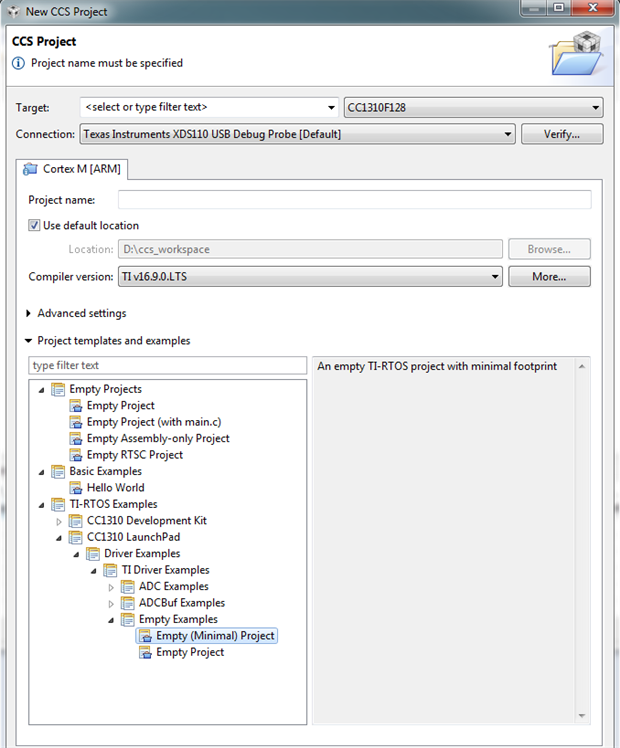Collapse the TI-RTOS Examples tree node
The image size is (620, 748).
pos(41,505)
